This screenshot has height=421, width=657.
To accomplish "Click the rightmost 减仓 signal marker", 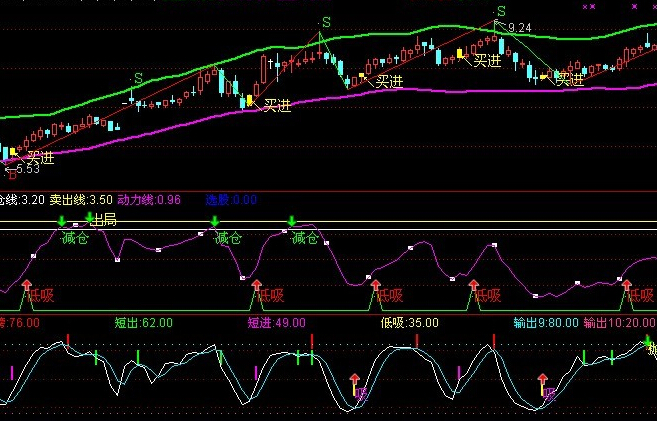I will click(x=291, y=222).
